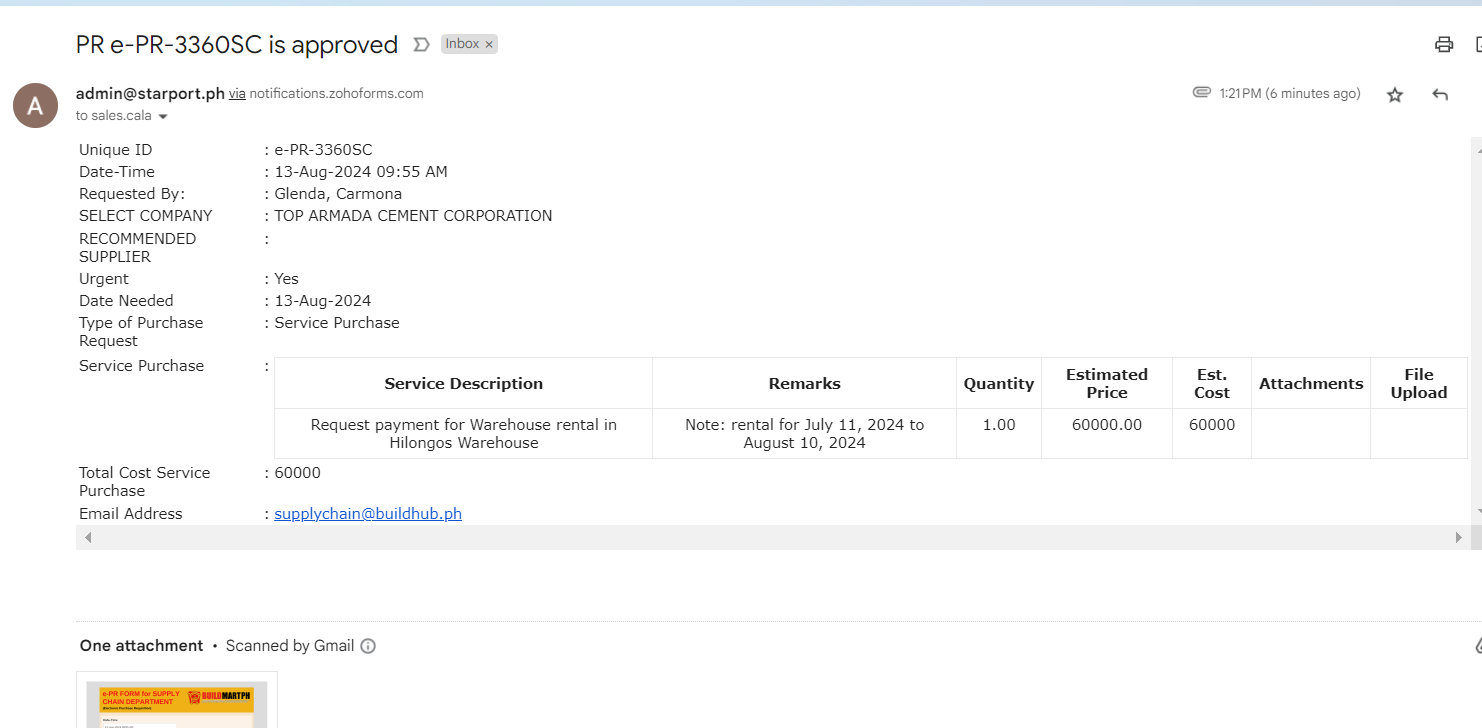The height and width of the screenshot is (728, 1482).
Task: Show info icon next to Scanned by Gmail
Action: click(368, 646)
